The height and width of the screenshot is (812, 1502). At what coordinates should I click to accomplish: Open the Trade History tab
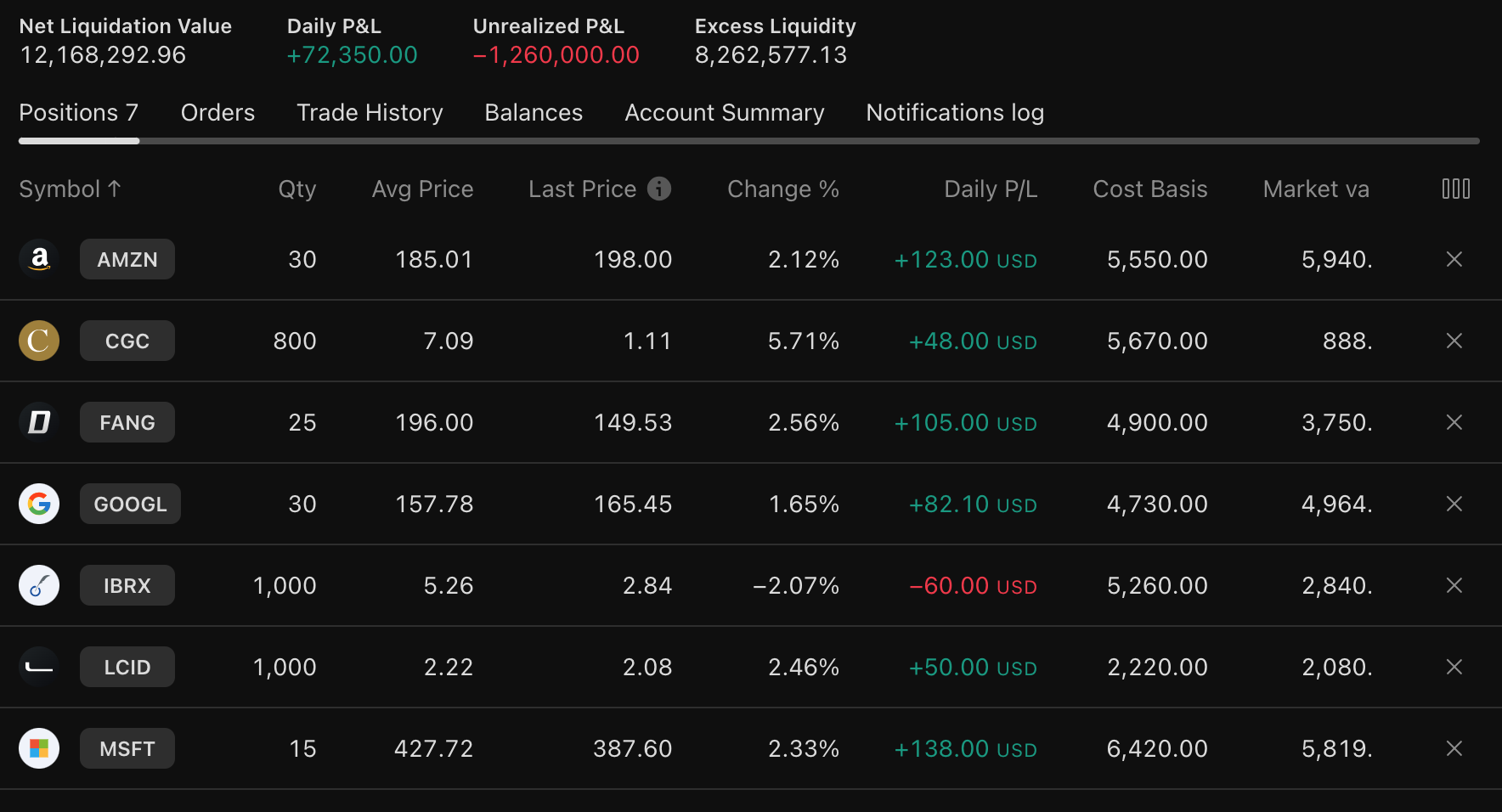[370, 113]
